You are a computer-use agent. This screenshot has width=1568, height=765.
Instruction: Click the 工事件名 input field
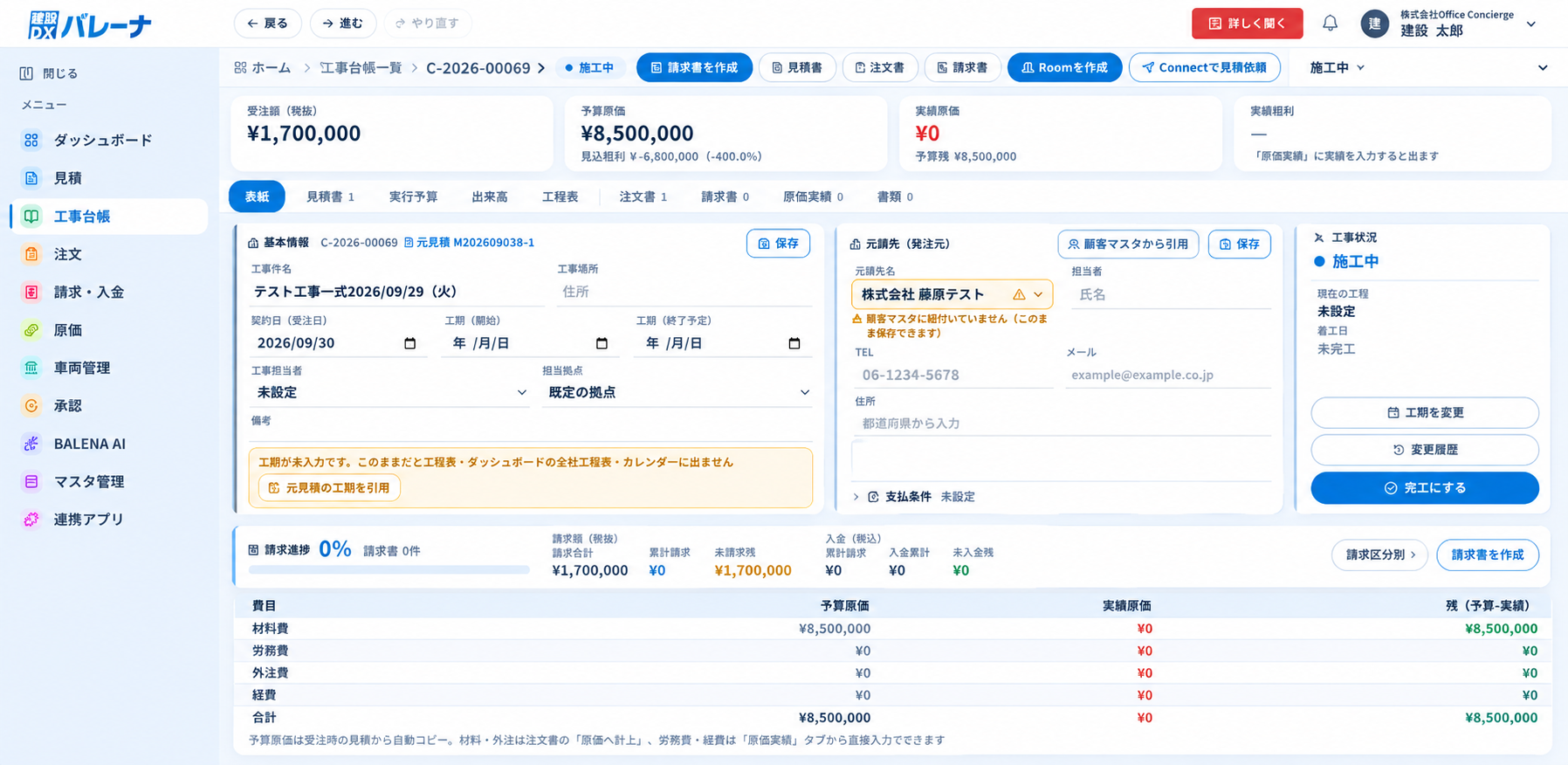tap(397, 292)
